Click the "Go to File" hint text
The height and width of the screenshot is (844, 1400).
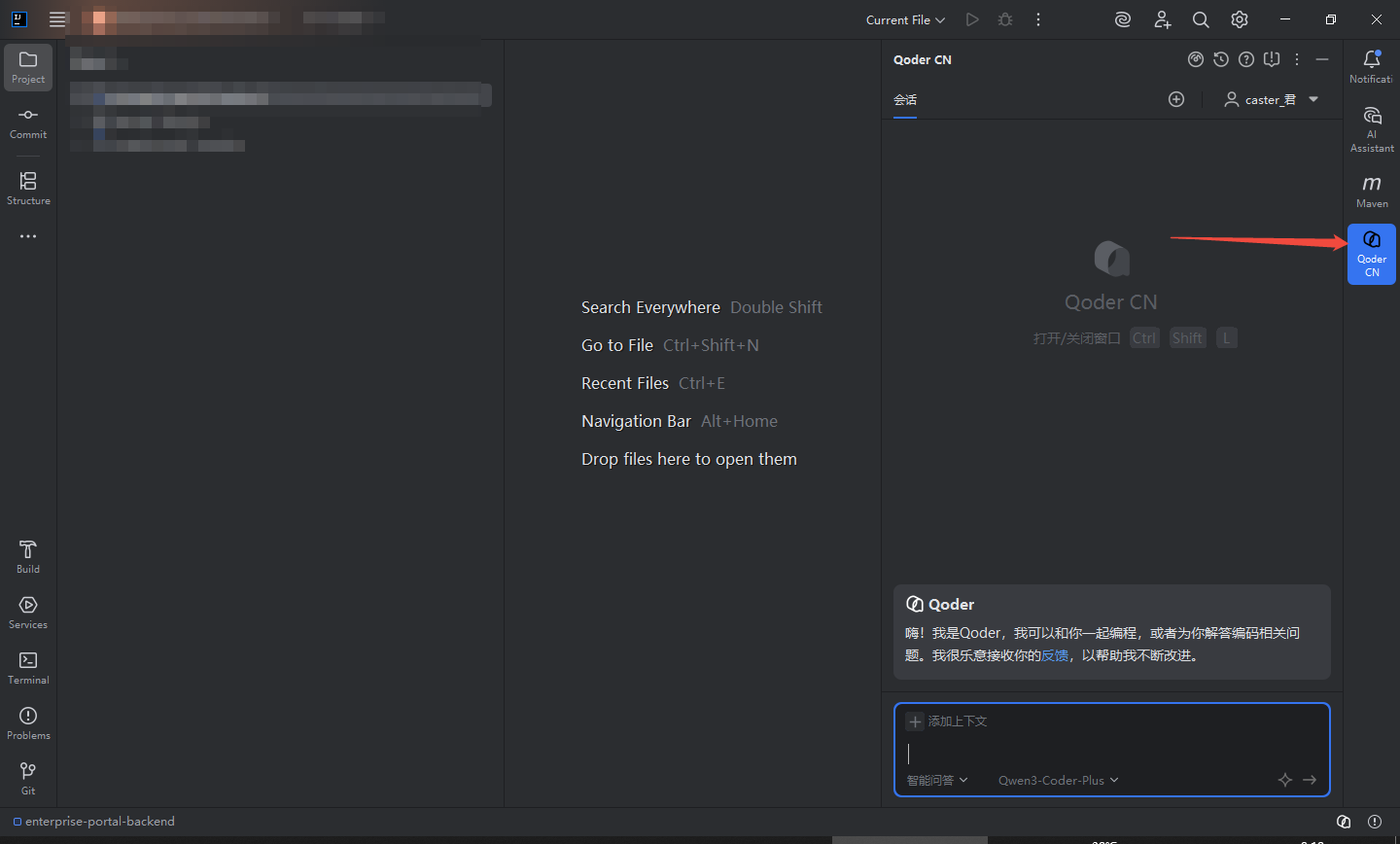point(617,345)
